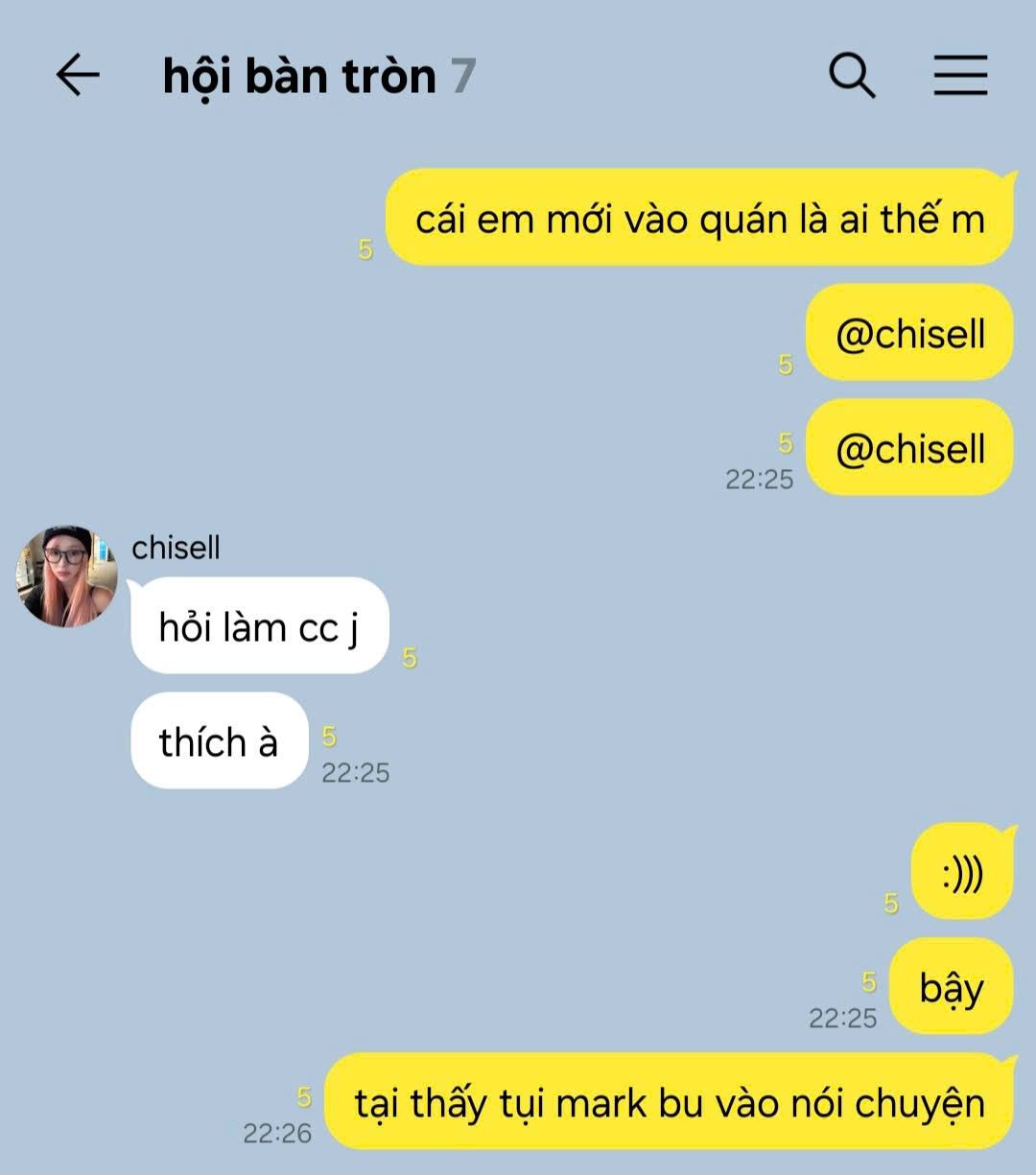Go back using the left arrow
The width and height of the screenshot is (1036, 1175).
point(78,76)
